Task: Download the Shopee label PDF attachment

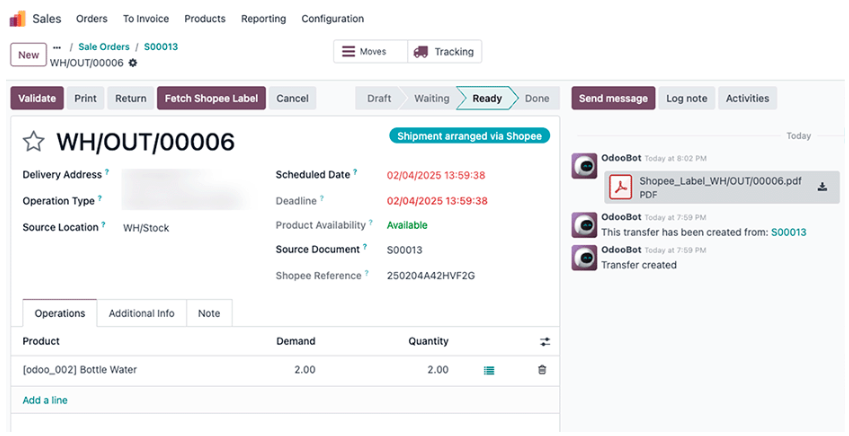Action: (x=822, y=187)
